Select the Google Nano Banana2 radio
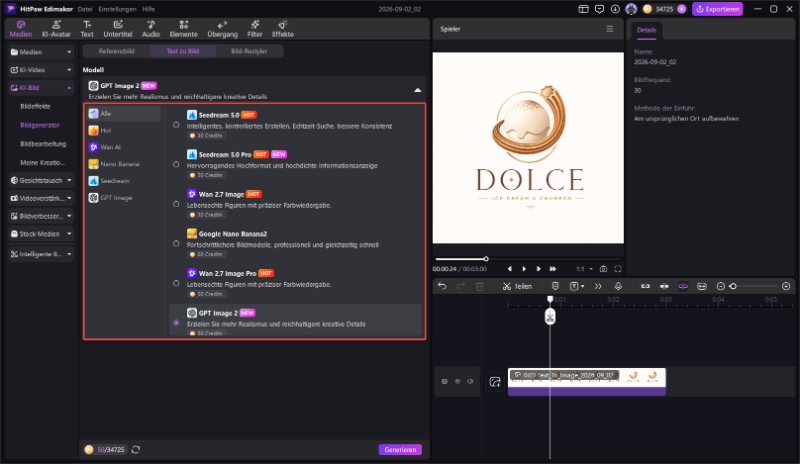This screenshot has width=800, height=464. (x=176, y=243)
